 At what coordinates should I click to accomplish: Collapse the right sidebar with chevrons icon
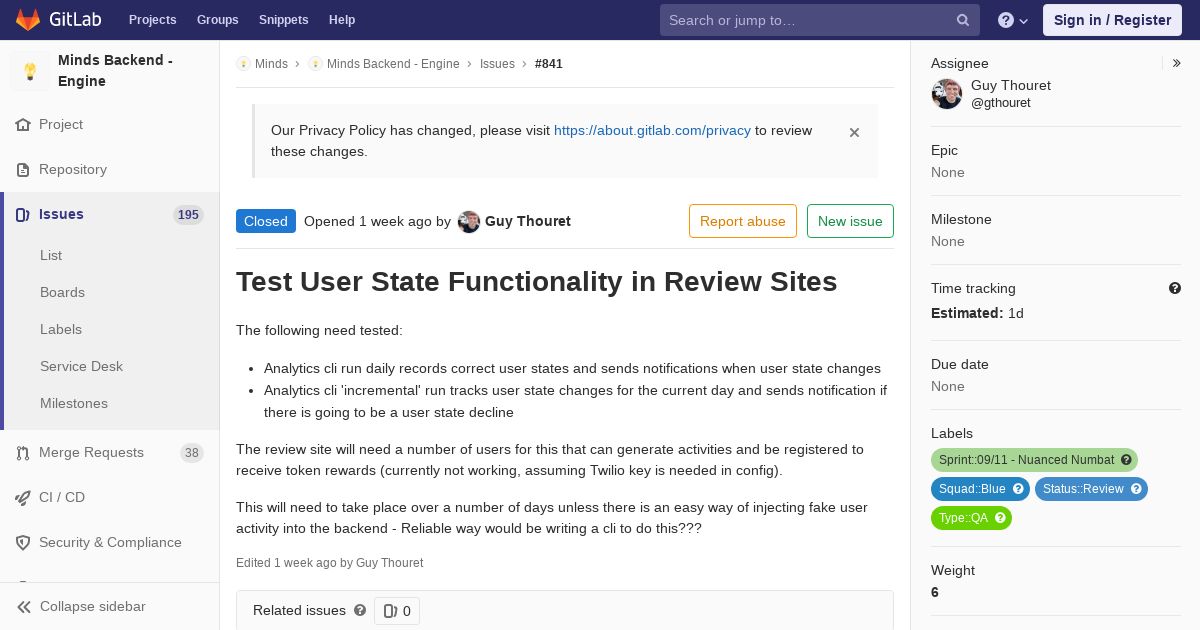pos(1177,63)
